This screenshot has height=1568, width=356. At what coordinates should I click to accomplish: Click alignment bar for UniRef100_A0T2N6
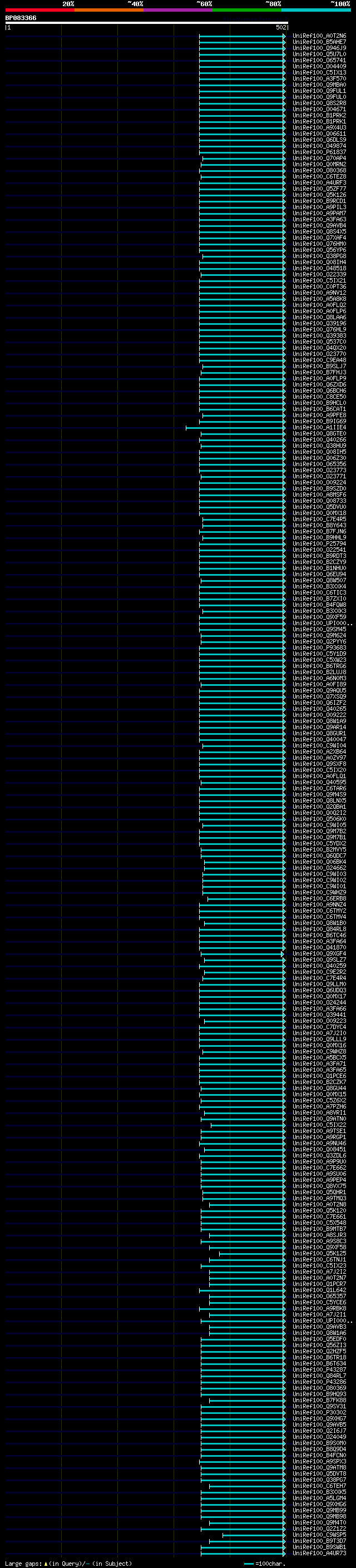242,36
